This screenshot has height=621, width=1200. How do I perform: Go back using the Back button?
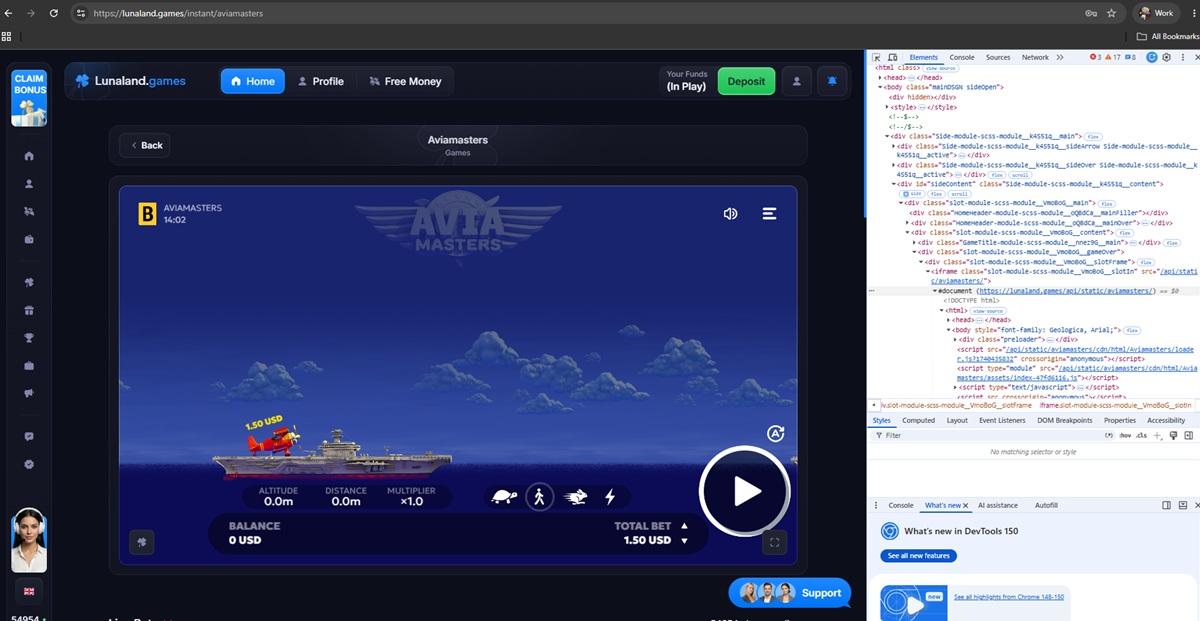144,145
